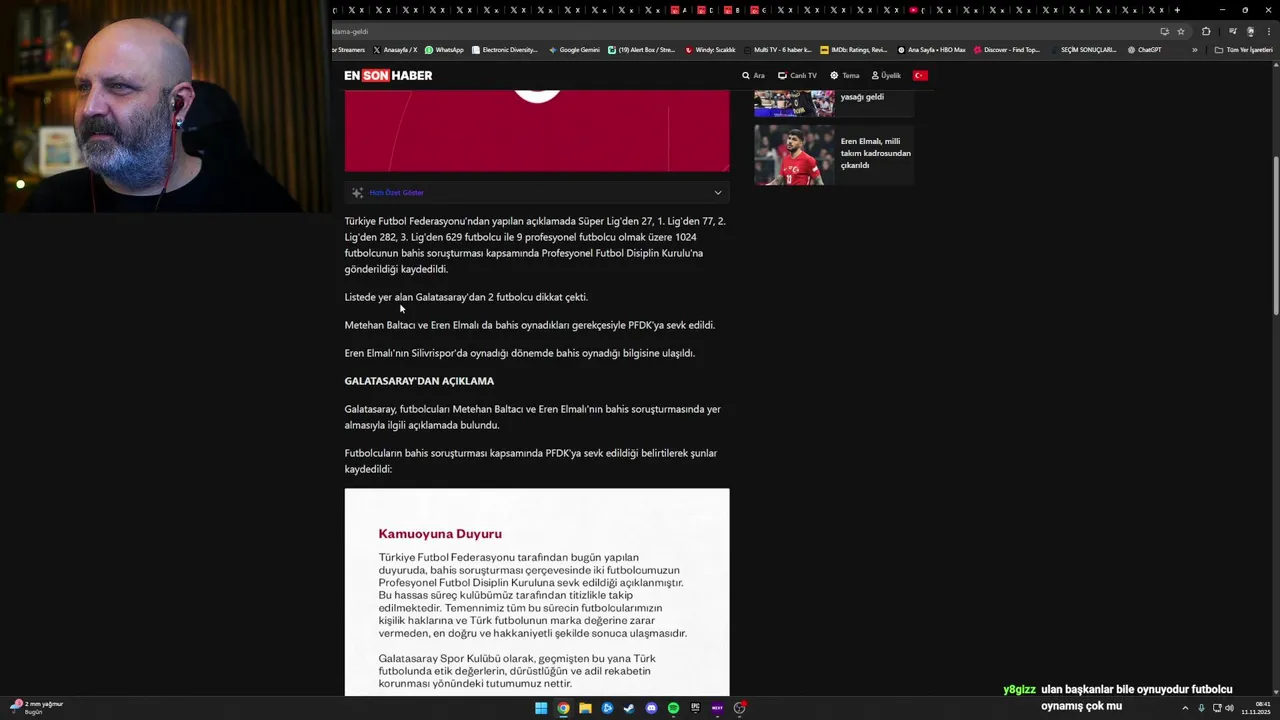1280x720 pixels.
Task: Open the Electronic Diversity bookmark
Action: pos(505,50)
